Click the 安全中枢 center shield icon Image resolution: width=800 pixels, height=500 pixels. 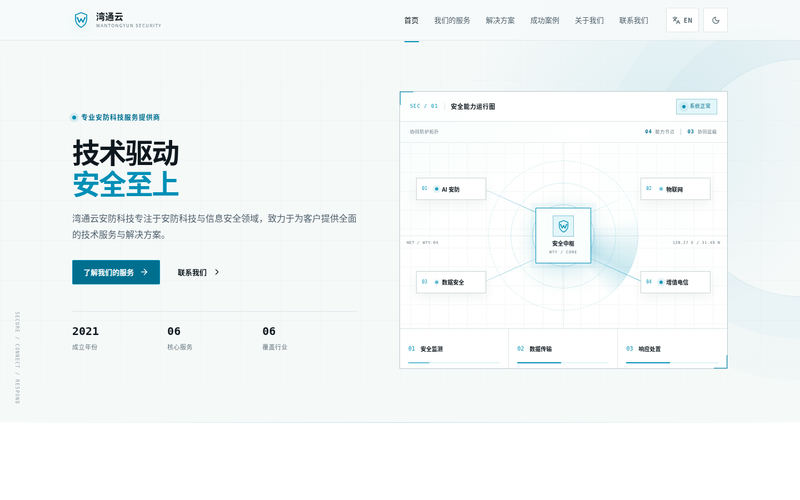tap(563, 226)
